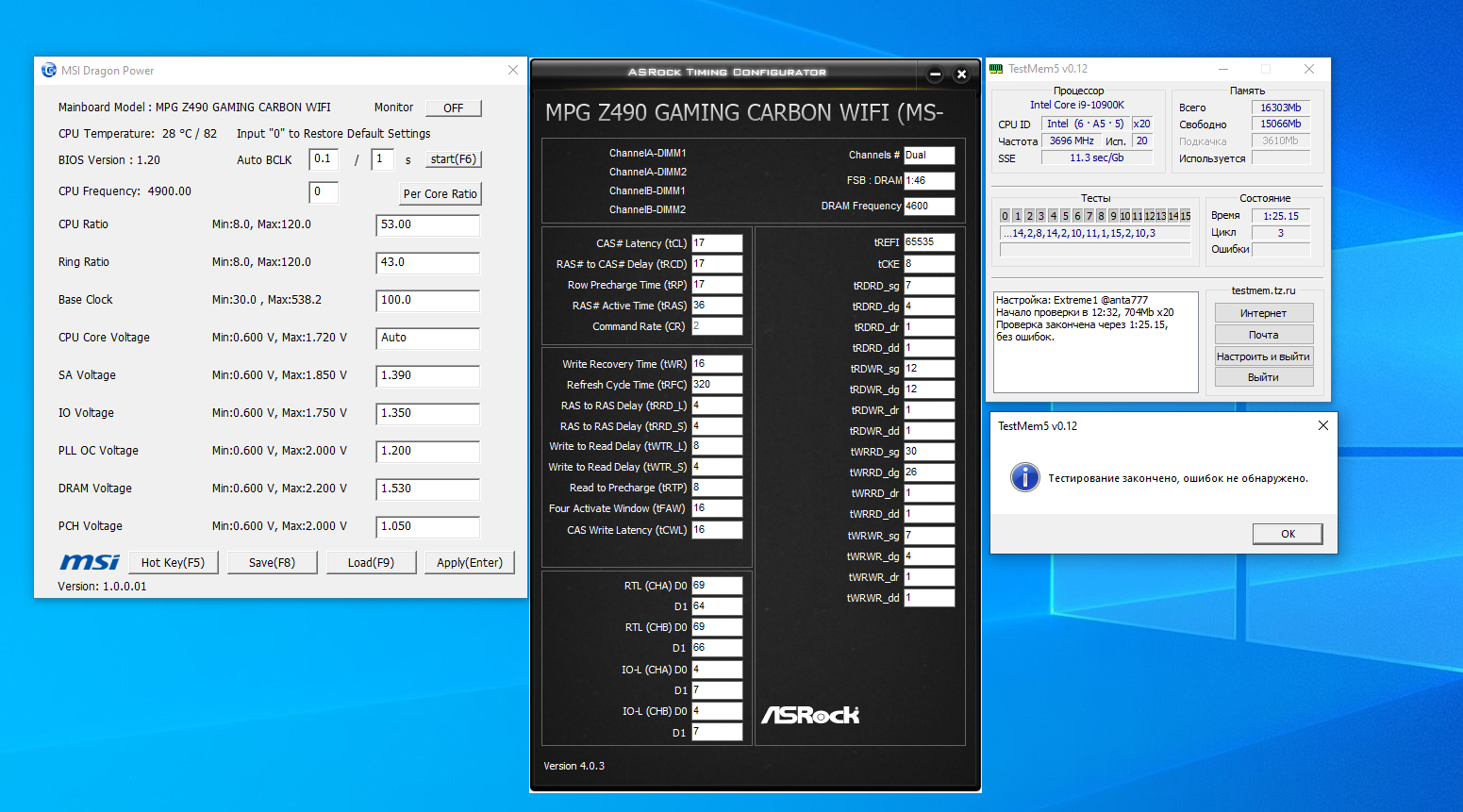The width and height of the screenshot is (1463, 812).
Task: Click the Read to Precharge (tRTP) field
Action: 717,488
